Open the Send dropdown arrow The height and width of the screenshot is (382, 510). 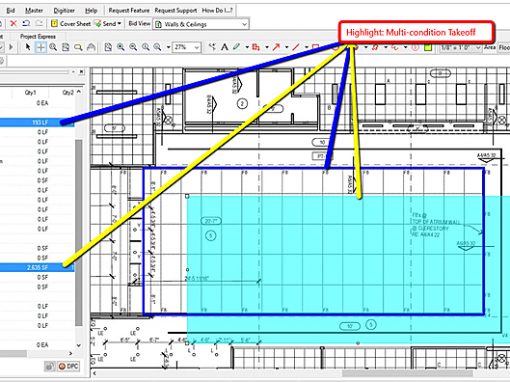[119, 24]
